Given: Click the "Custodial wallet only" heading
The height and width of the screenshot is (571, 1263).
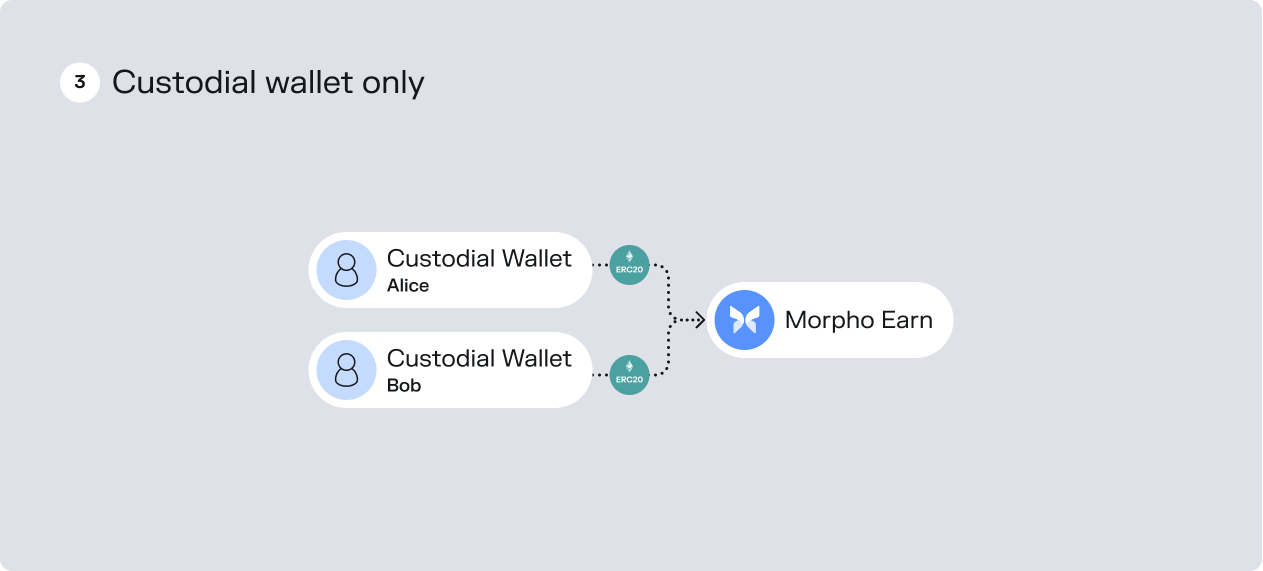Looking at the screenshot, I should coord(268,82).
